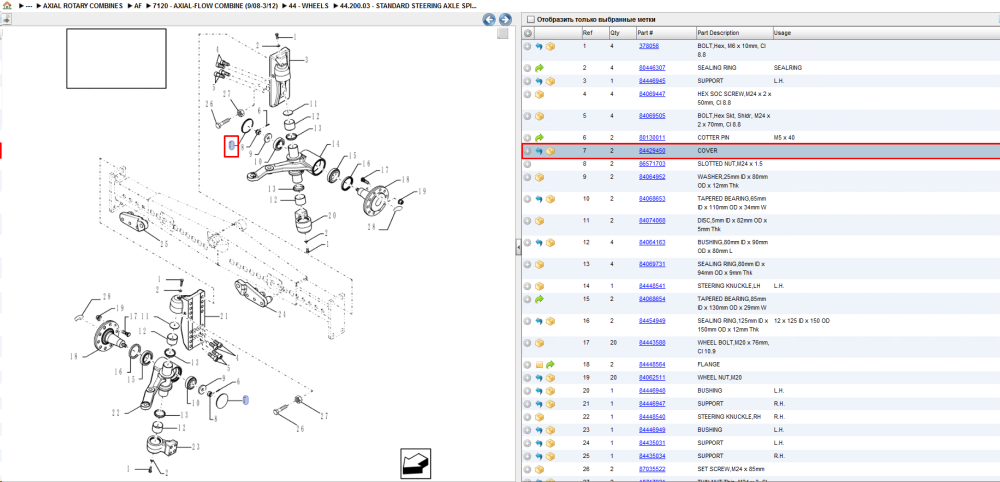
Task: Collapse the parts panel with the splitter arrow
Action: pyautogui.click(x=518, y=247)
